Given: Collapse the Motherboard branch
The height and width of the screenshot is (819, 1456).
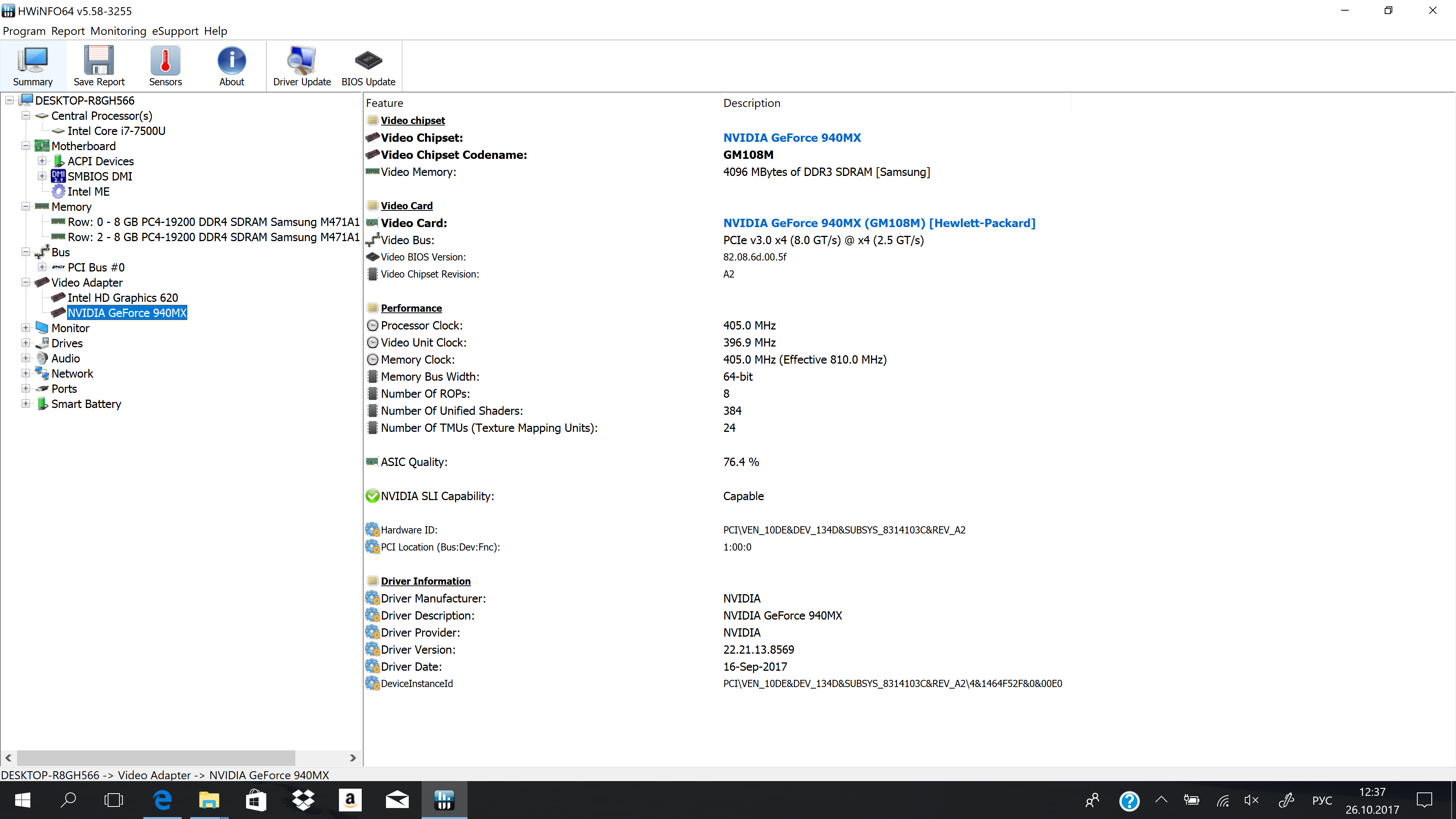Looking at the screenshot, I should click(x=26, y=146).
